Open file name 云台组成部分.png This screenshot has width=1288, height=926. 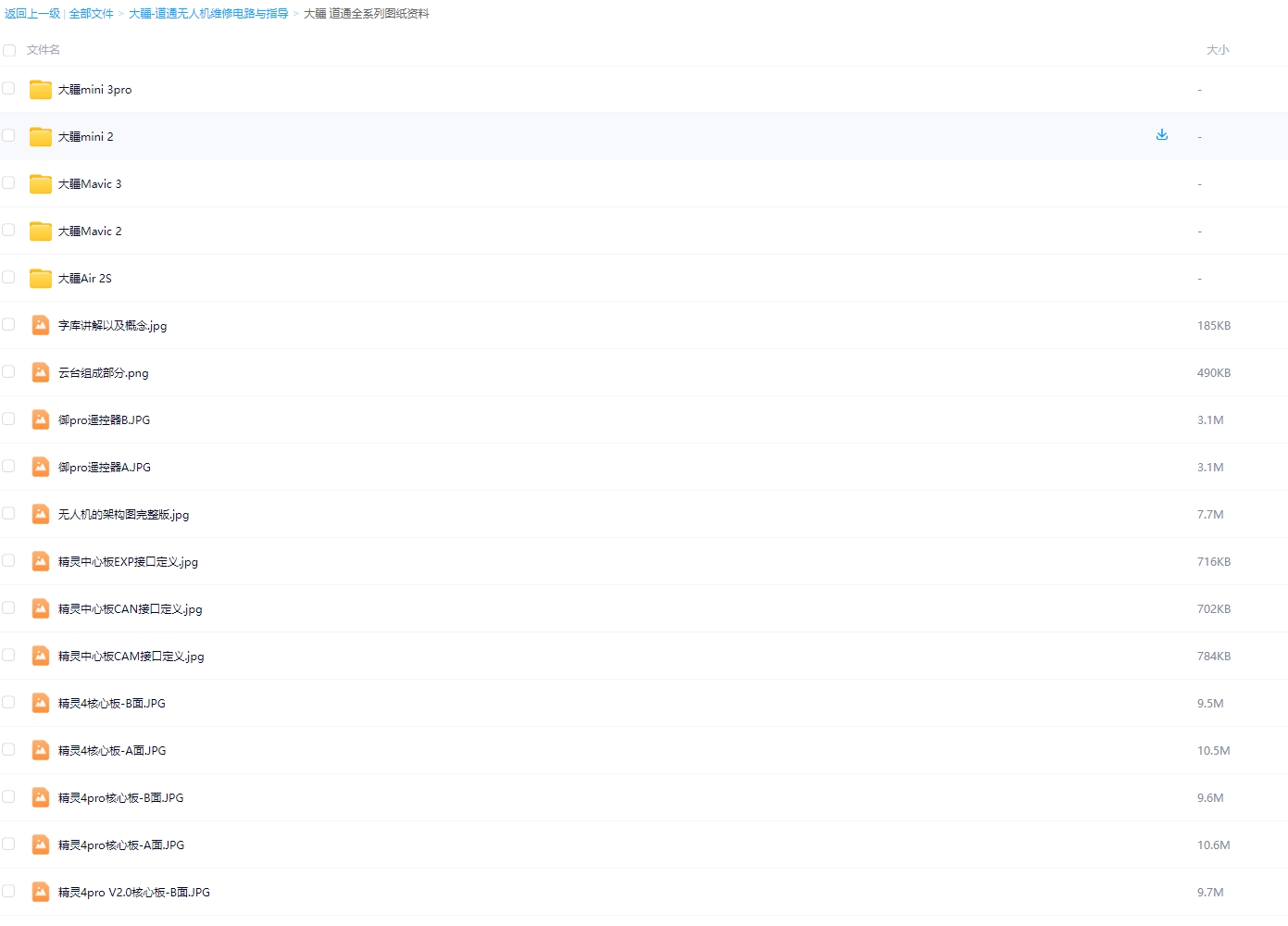(104, 373)
